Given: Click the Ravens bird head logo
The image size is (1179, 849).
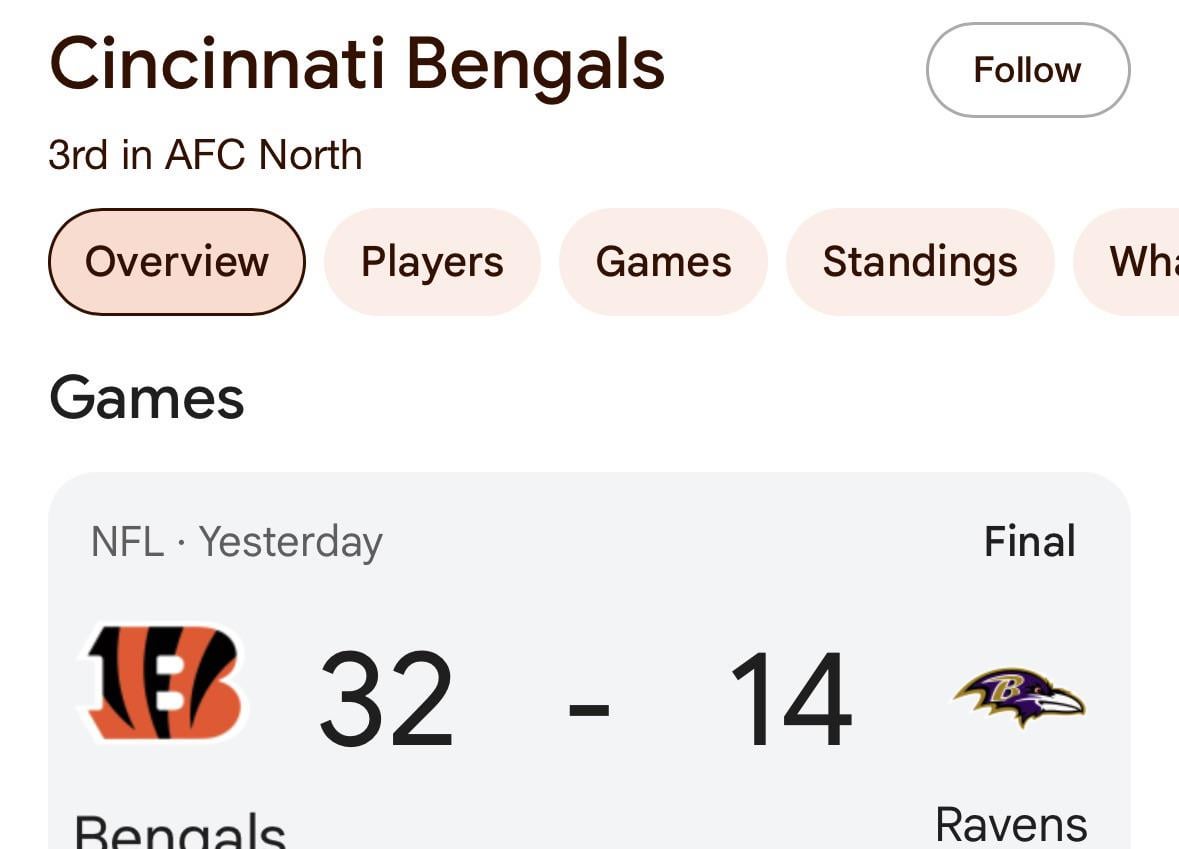Looking at the screenshot, I should click(x=1020, y=696).
